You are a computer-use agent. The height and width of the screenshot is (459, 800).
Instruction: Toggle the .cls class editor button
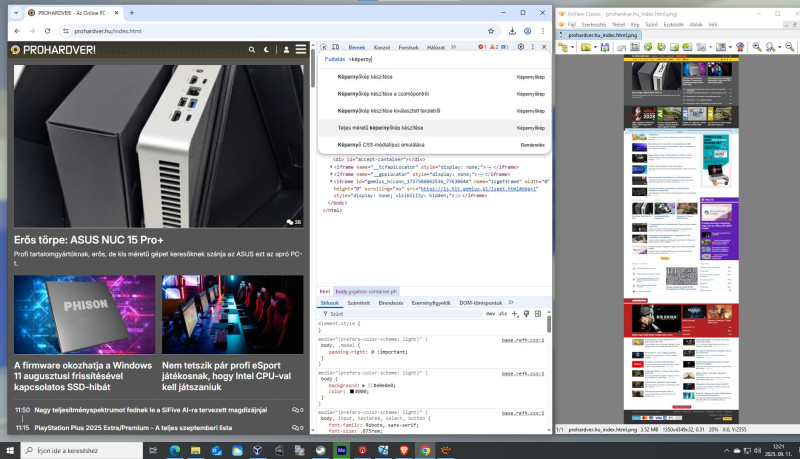(503, 314)
